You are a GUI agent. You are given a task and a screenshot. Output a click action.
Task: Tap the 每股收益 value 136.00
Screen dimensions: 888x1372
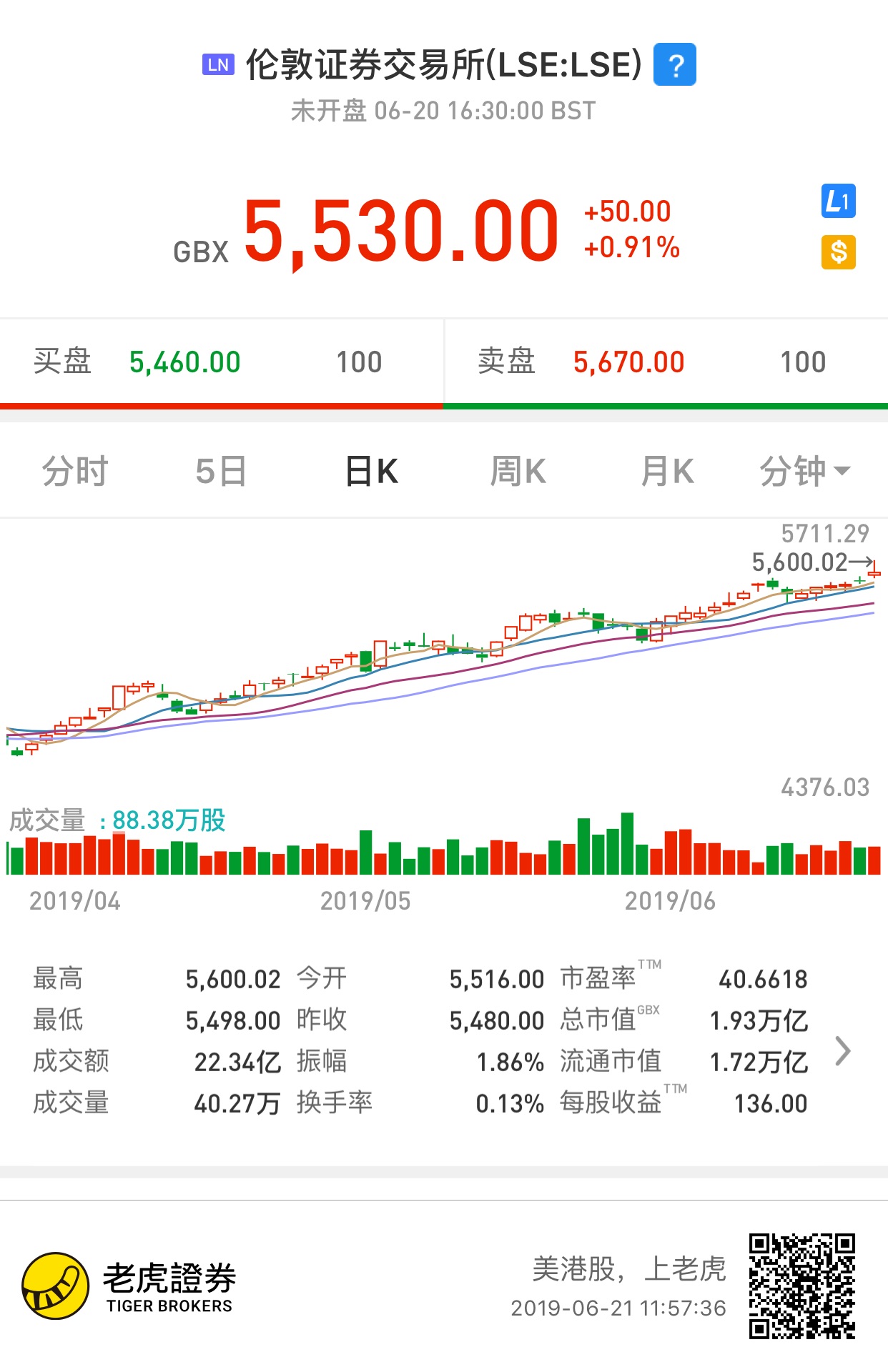(x=771, y=1103)
